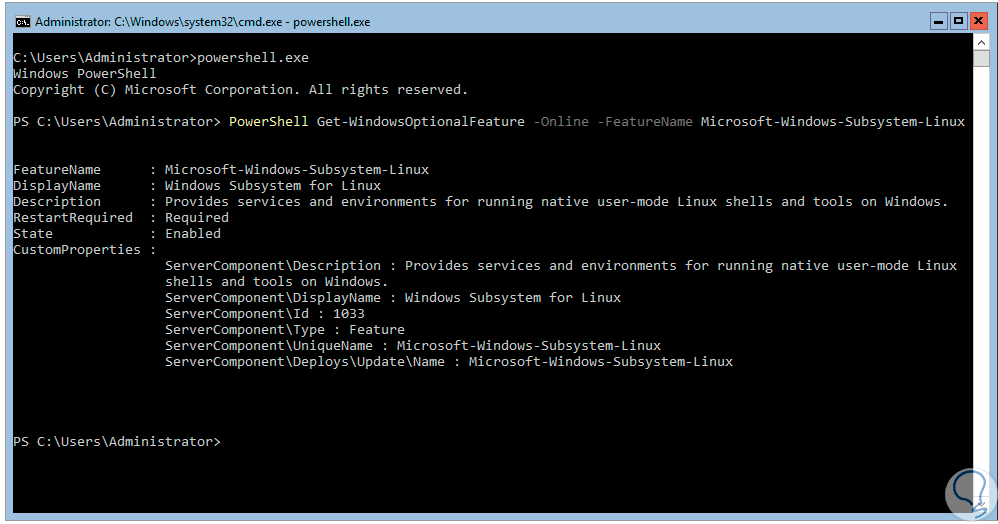Click the vertical scrollbar thumb

click(981, 58)
